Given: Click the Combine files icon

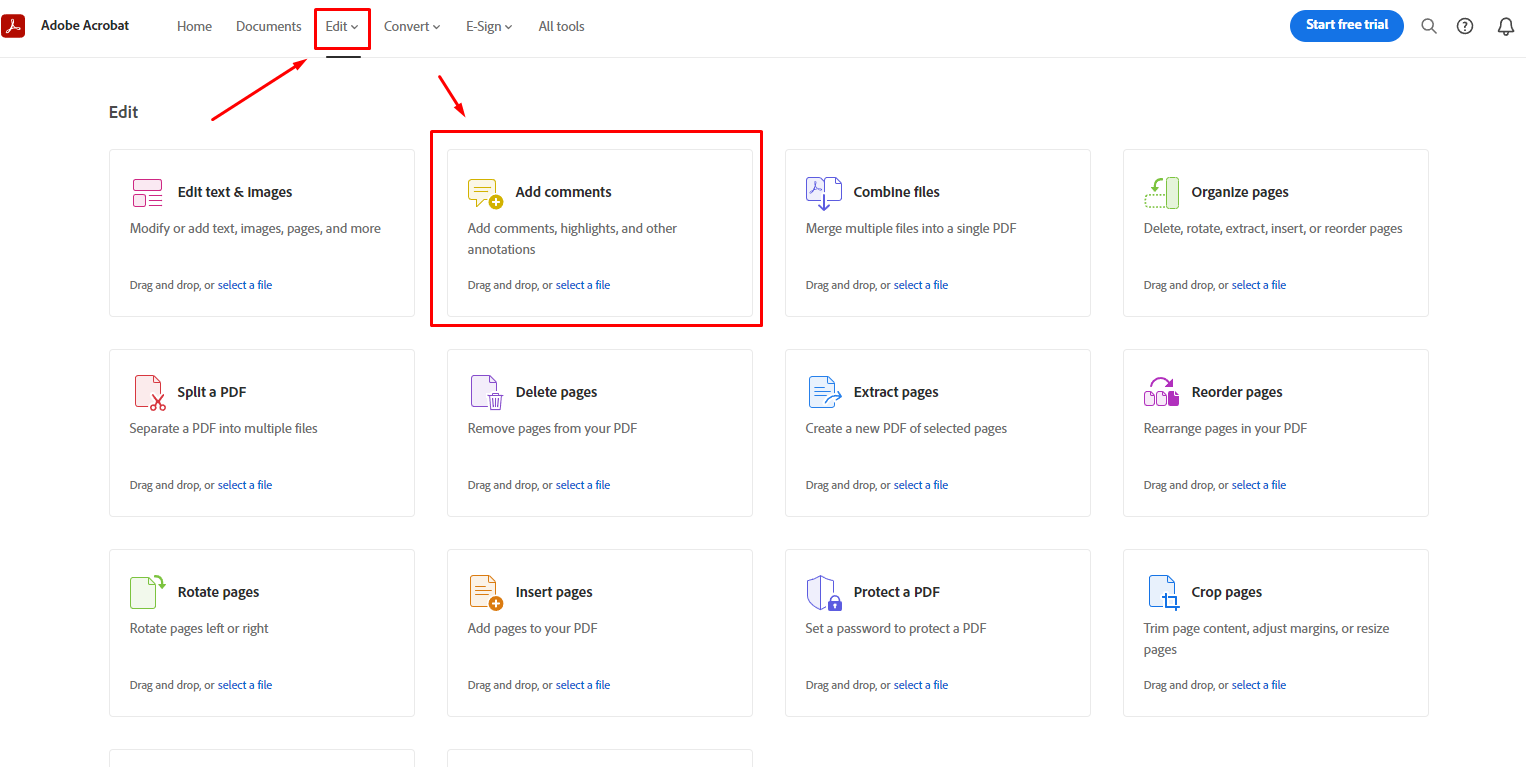Looking at the screenshot, I should click(x=823, y=193).
